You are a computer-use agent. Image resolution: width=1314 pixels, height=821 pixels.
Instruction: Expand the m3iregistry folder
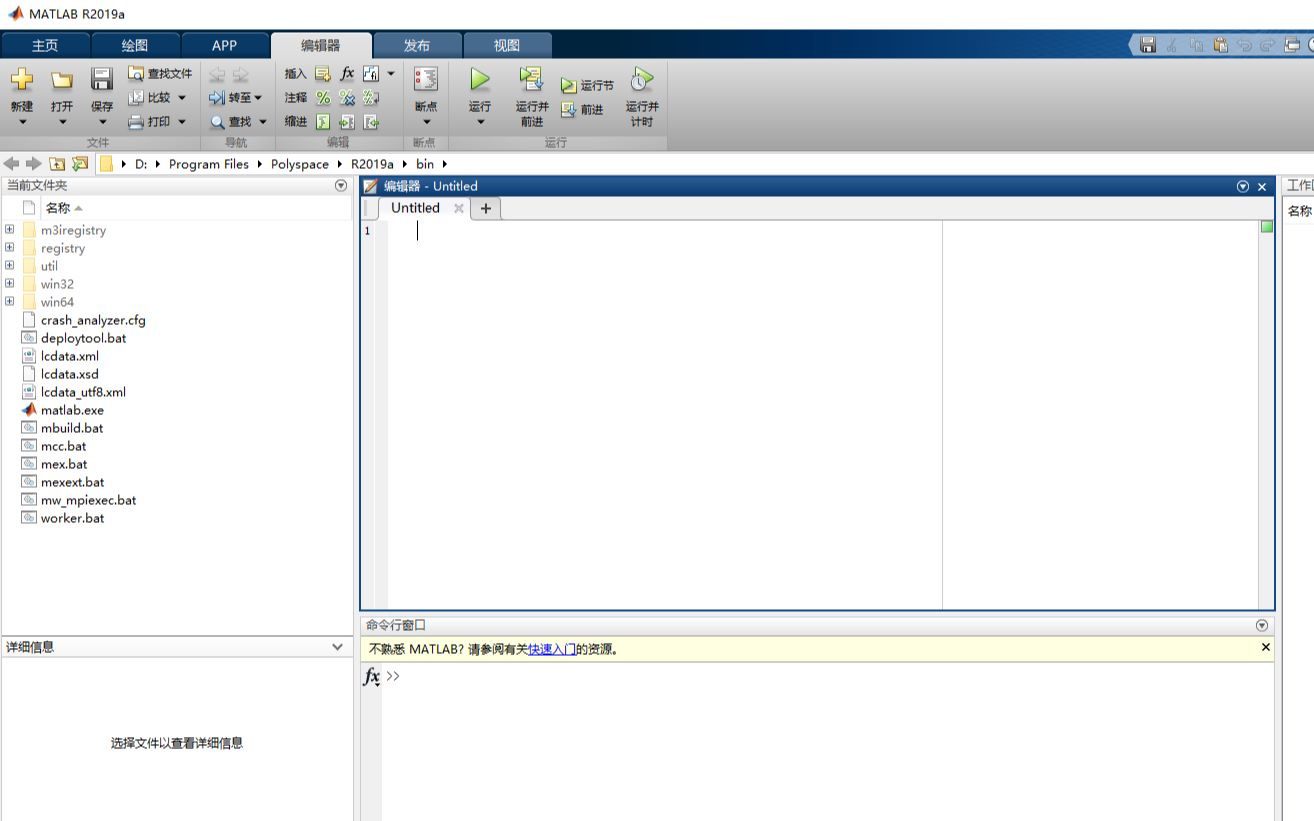(9, 230)
